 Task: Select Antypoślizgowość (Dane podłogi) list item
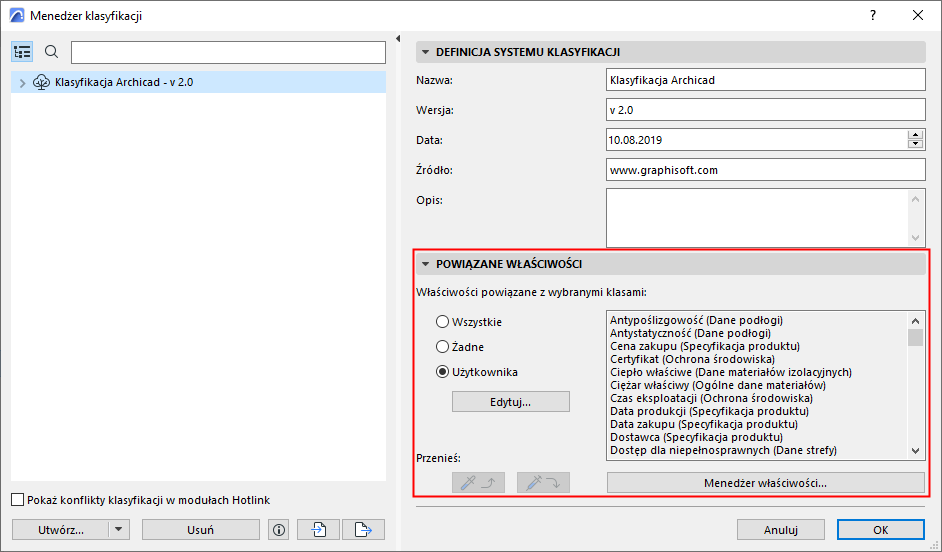(x=696, y=320)
